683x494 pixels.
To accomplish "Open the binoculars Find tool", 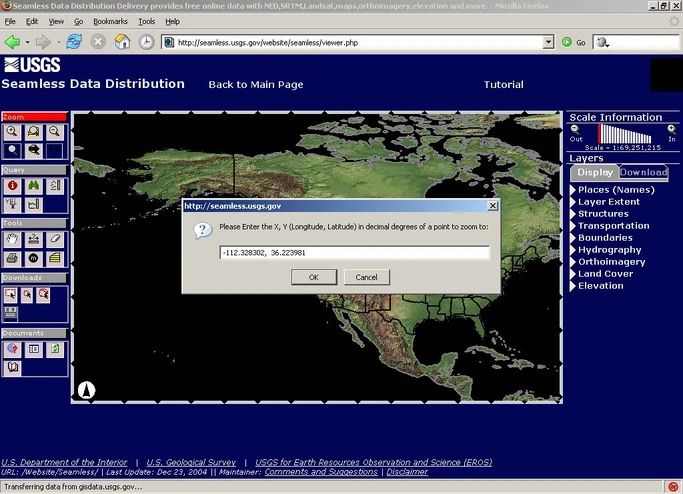I will coord(34,186).
